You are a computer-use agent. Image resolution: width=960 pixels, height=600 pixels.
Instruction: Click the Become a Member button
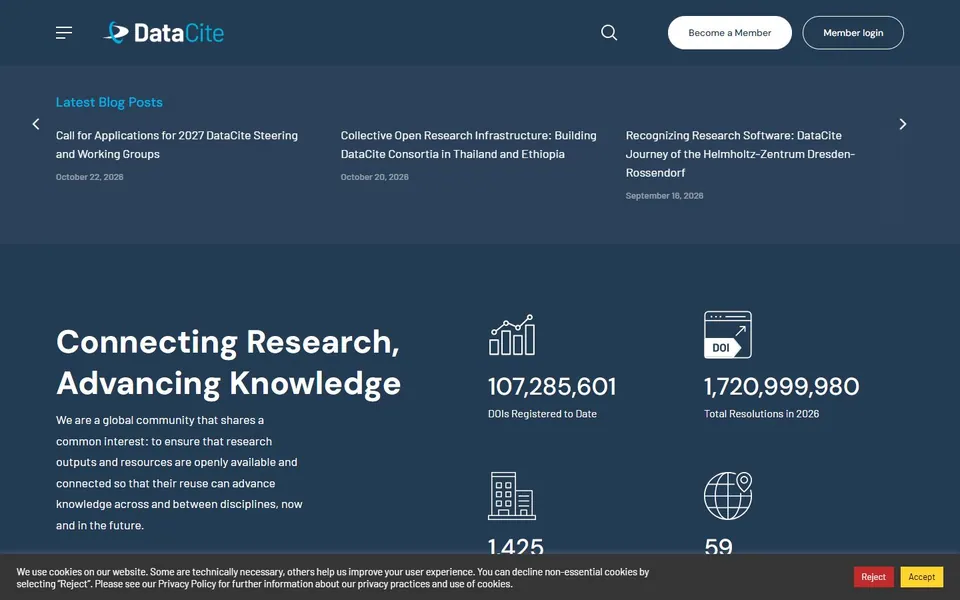click(729, 32)
